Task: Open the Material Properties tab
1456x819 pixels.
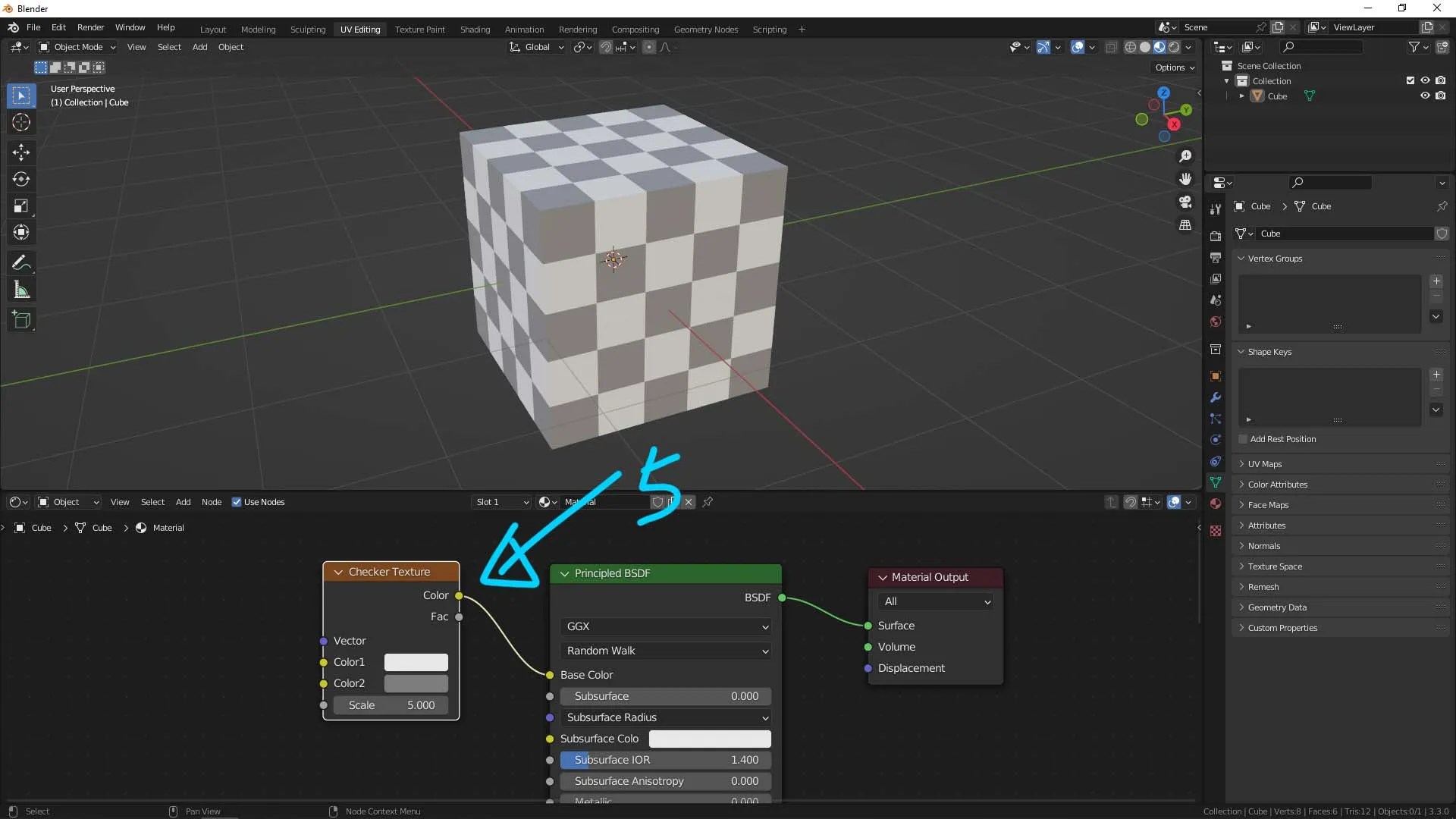Action: (x=1216, y=503)
